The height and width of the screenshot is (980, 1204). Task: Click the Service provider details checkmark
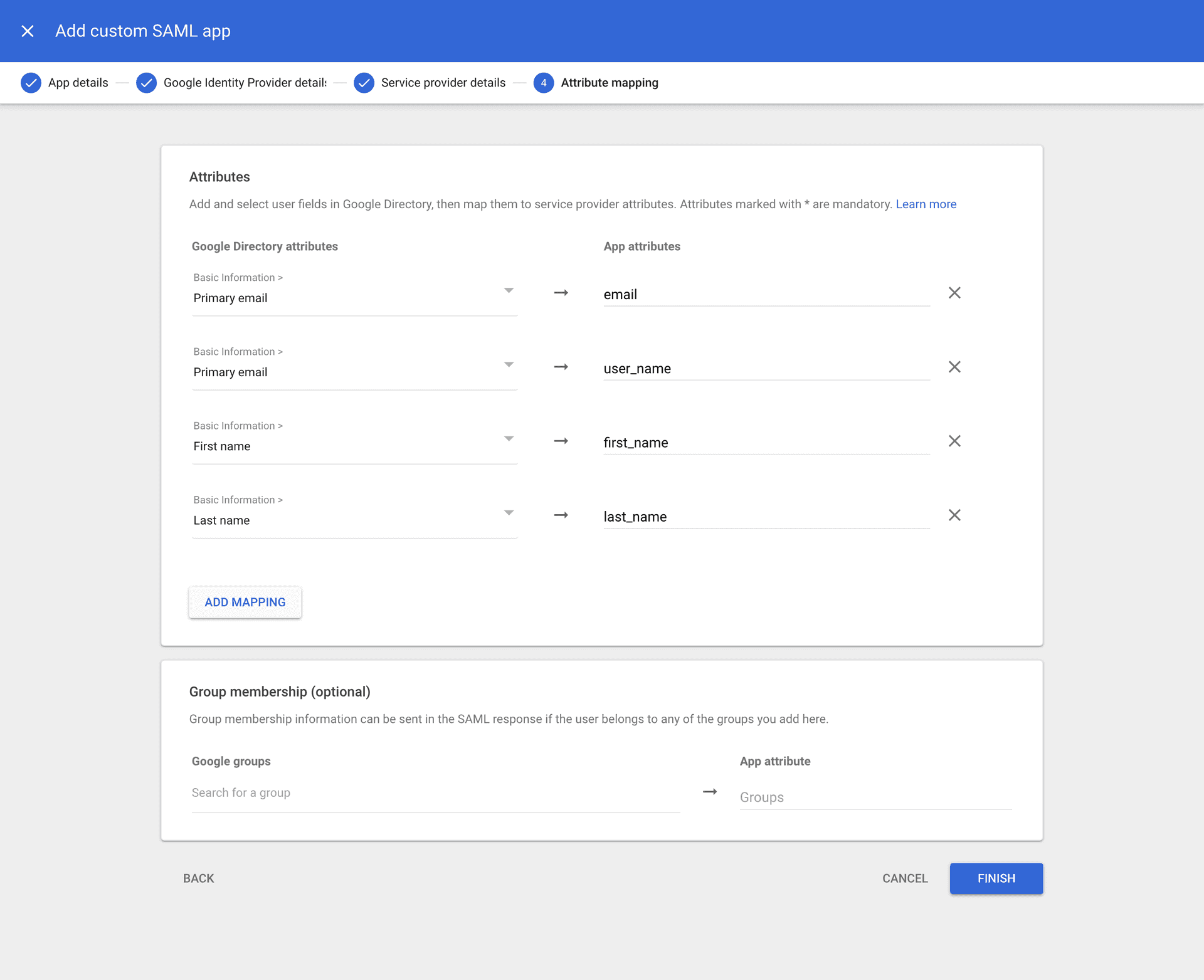(x=364, y=82)
